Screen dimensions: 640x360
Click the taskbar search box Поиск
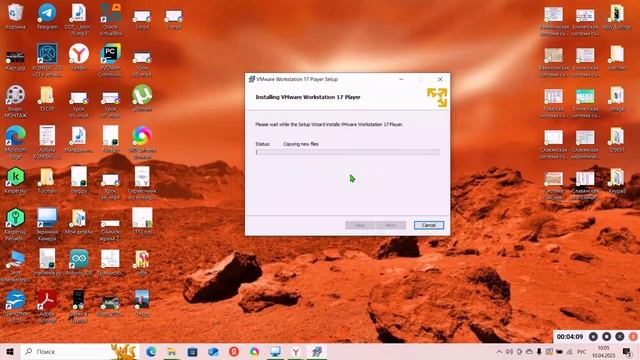click(x=80, y=351)
